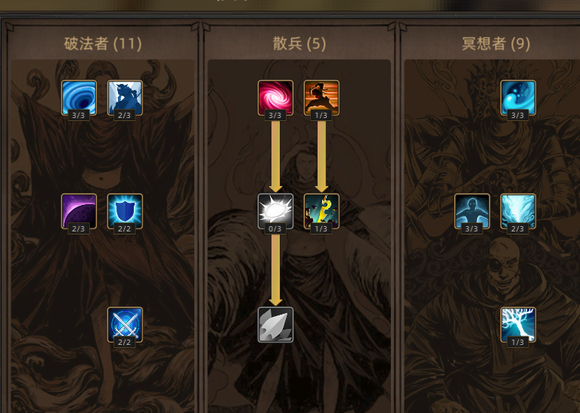580x413 pixels.
Task: Click the crossed swords skill icon
Action: point(125,325)
